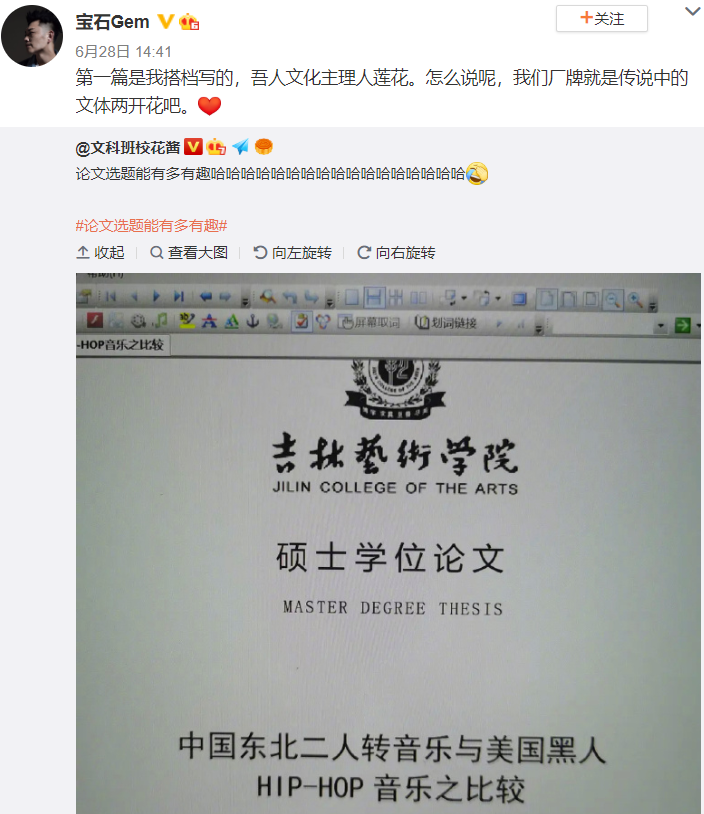Click the 划词链接 toolbar button

446,323
